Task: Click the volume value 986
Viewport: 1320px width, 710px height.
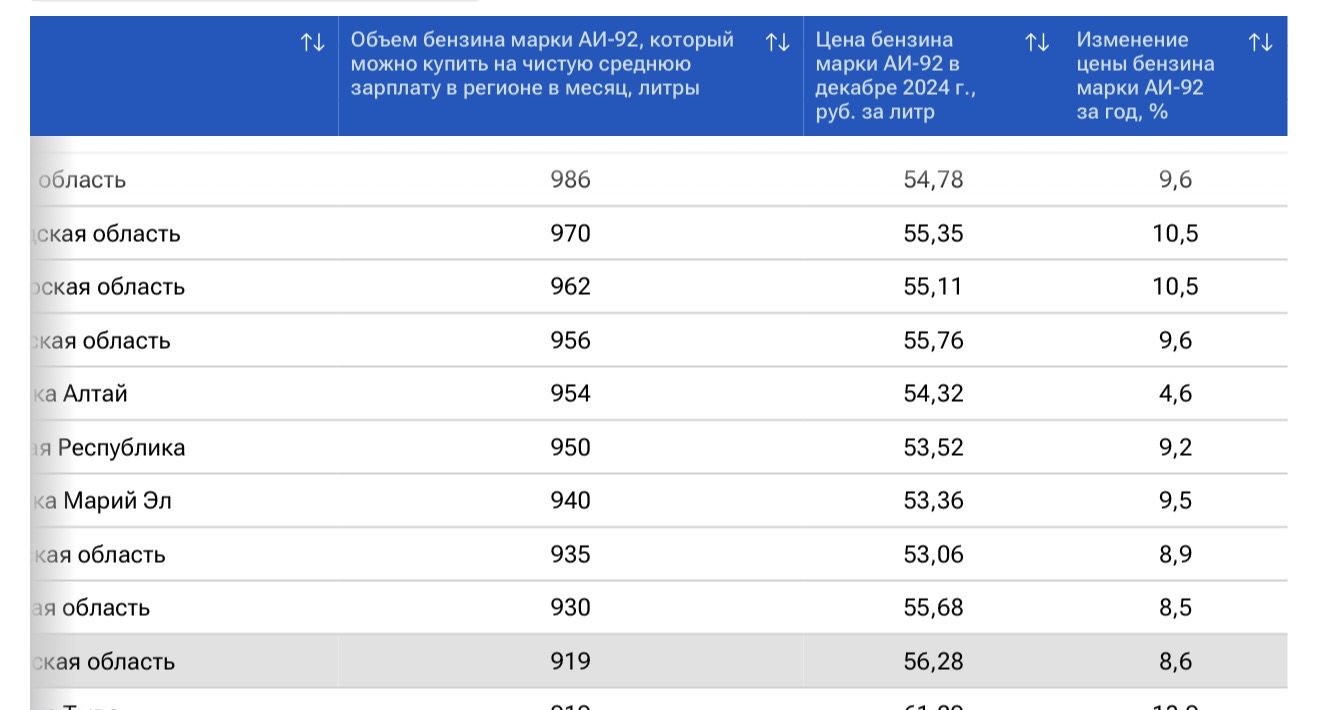Action: tap(570, 180)
